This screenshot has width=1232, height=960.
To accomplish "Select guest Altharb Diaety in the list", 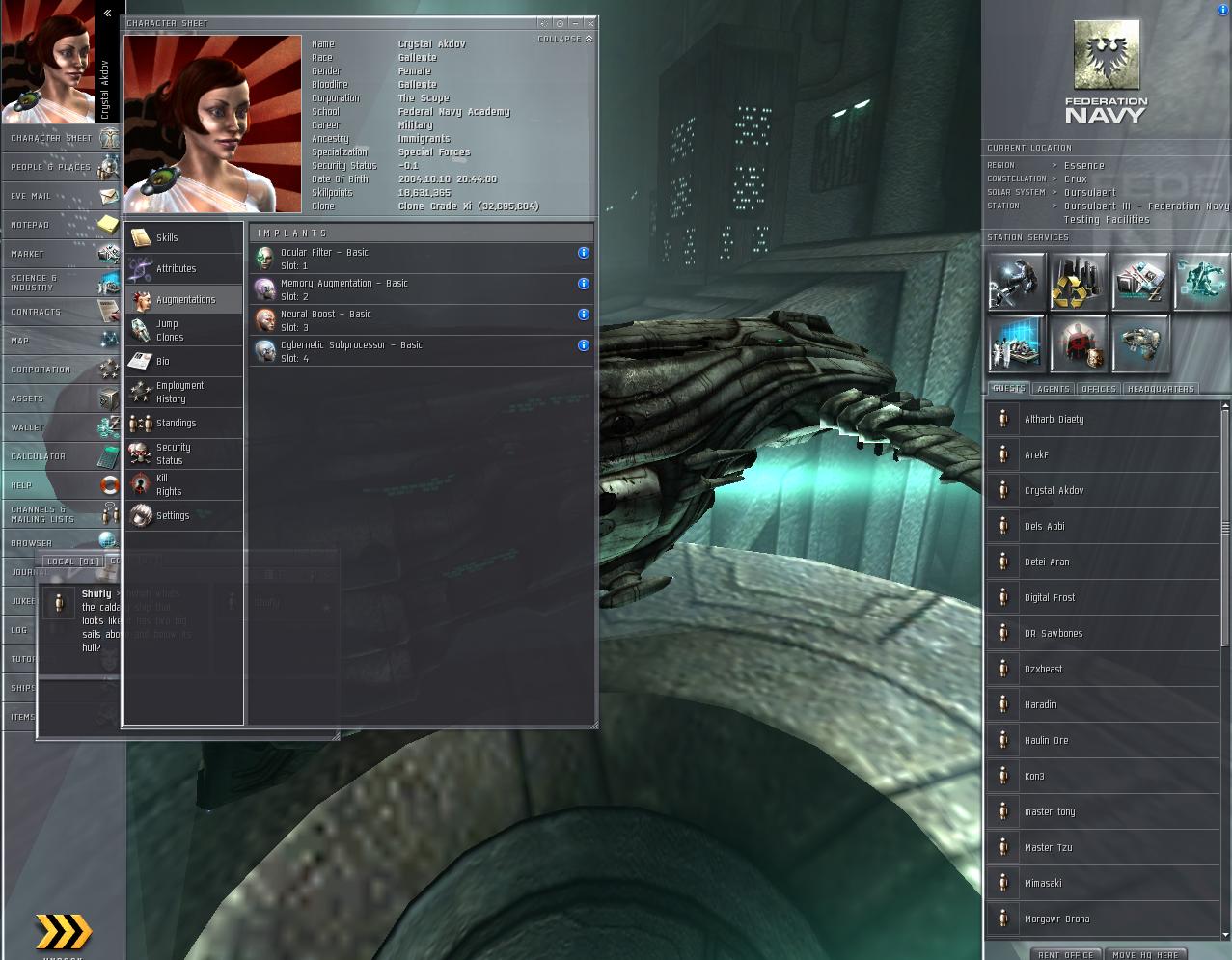I will pos(1103,419).
